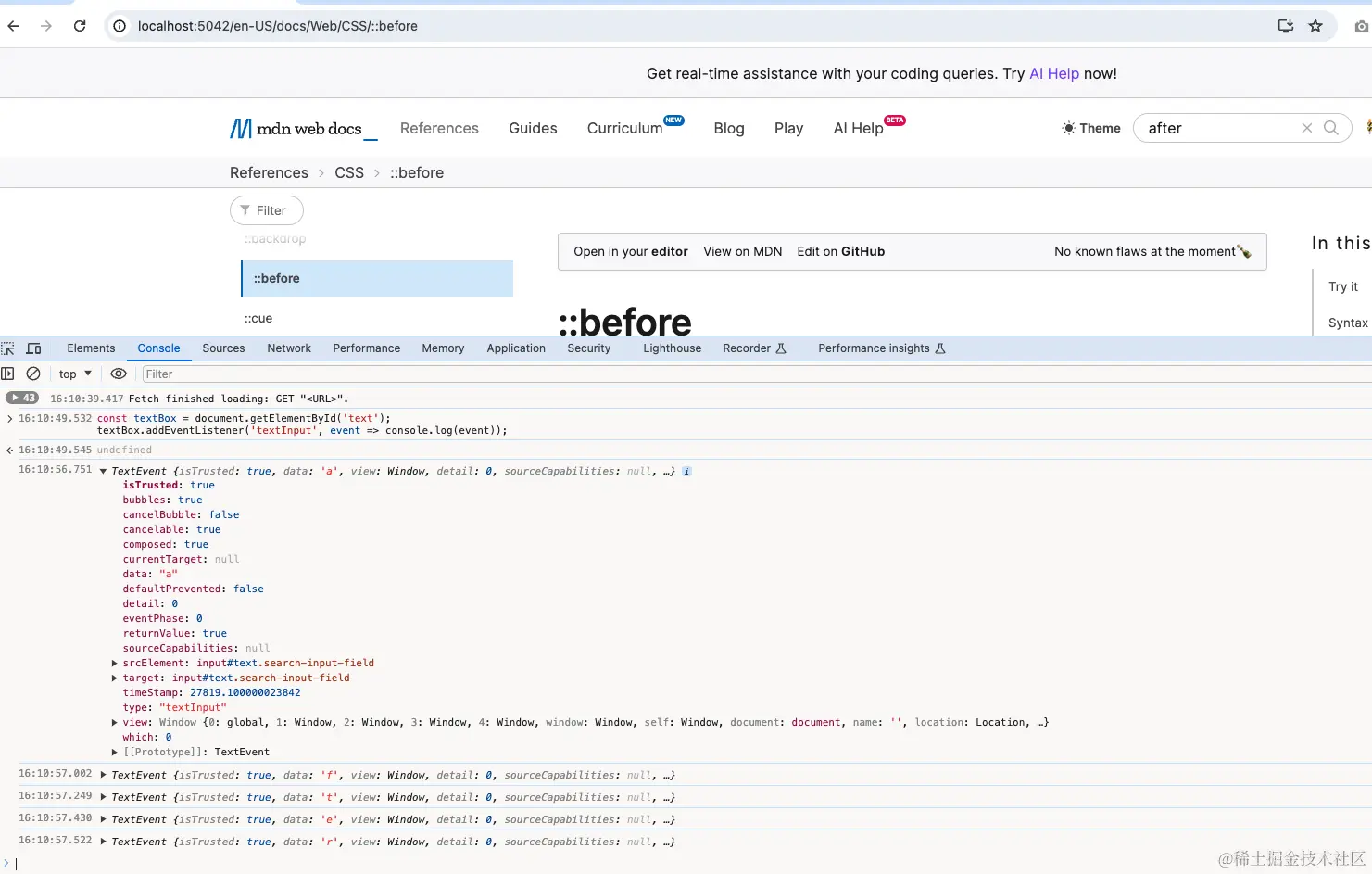Jump to the Syntax section
The width and height of the screenshot is (1372, 874).
click(x=1348, y=323)
